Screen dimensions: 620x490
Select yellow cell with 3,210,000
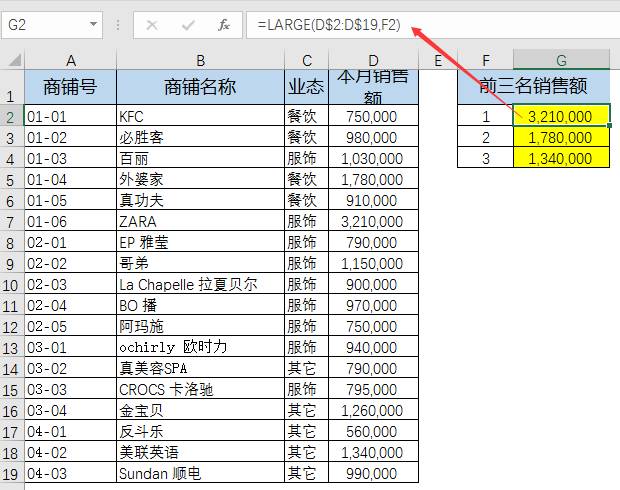coord(561,115)
